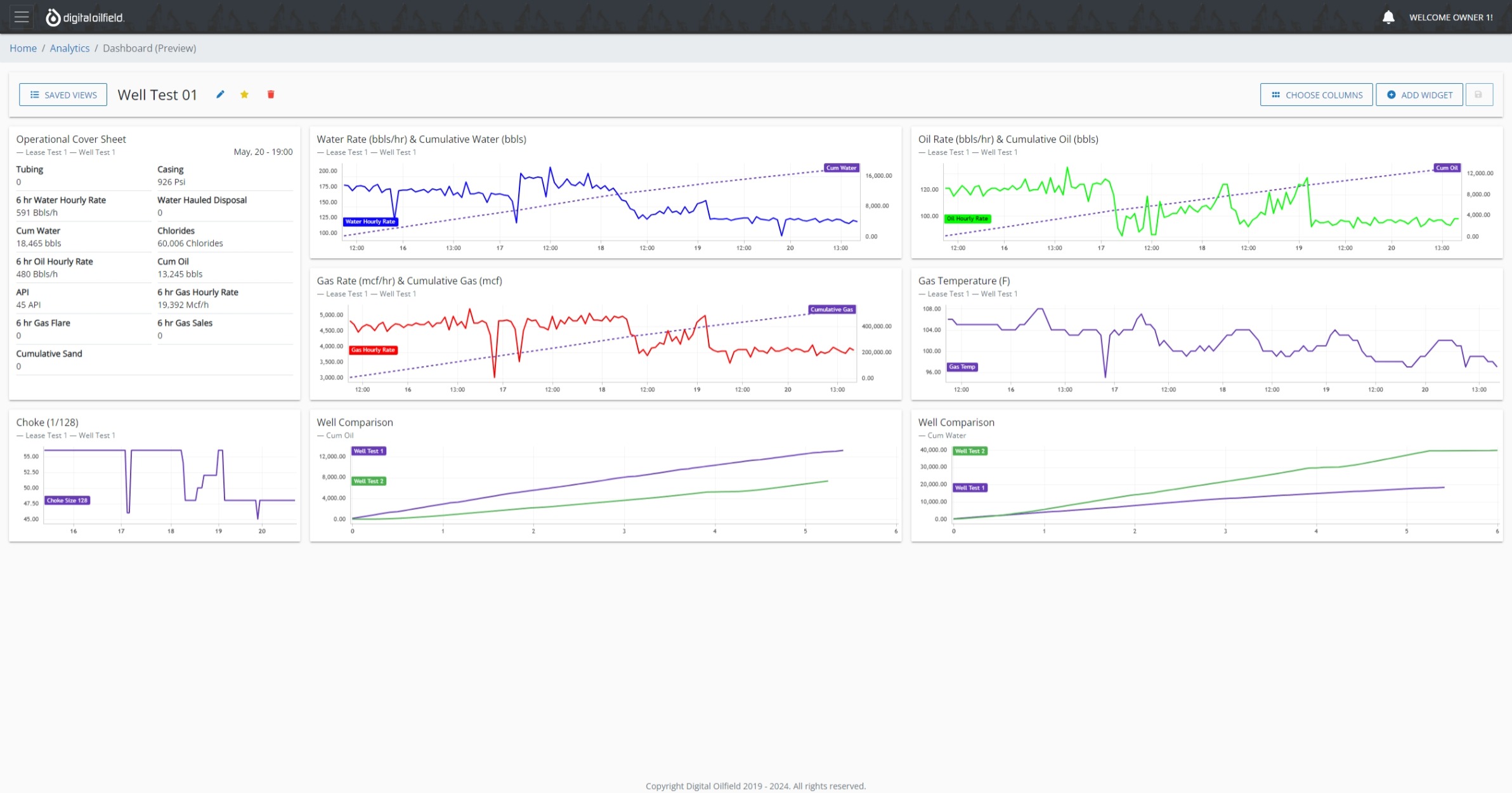The width and height of the screenshot is (1512, 793).
Task: Delete the view using the red trash icon
Action: (x=271, y=94)
